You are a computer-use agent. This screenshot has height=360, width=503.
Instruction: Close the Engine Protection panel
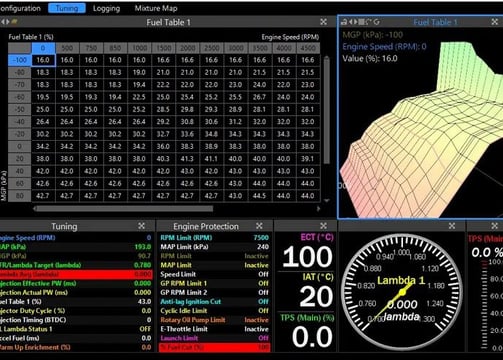(x=259, y=226)
